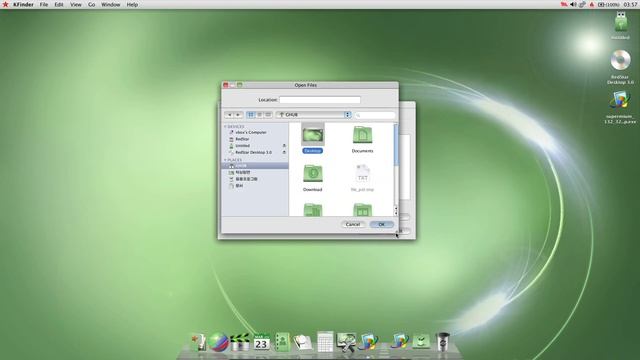Screen dimensions: 640x360
Task: Click the red input language icon in menu bar
Action: [564, 4]
